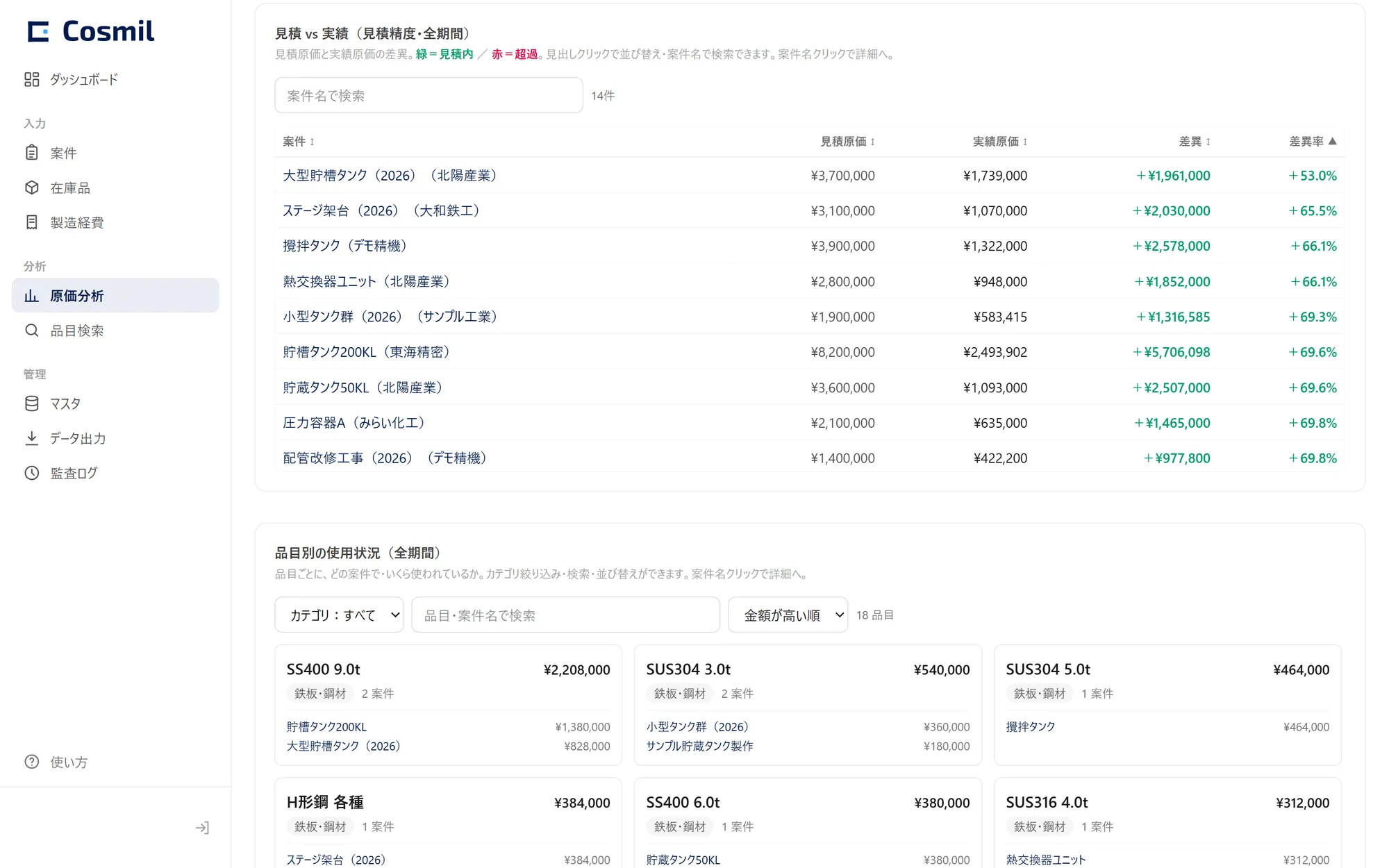1389x868 pixels.
Task: Focus the 案件名で検索 search field
Action: [x=429, y=95]
